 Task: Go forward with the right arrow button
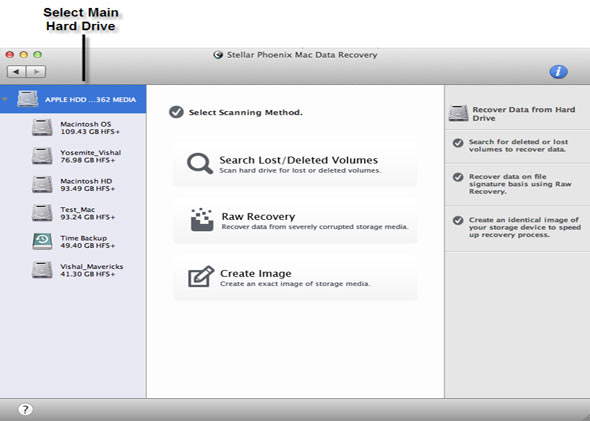point(36,71)
